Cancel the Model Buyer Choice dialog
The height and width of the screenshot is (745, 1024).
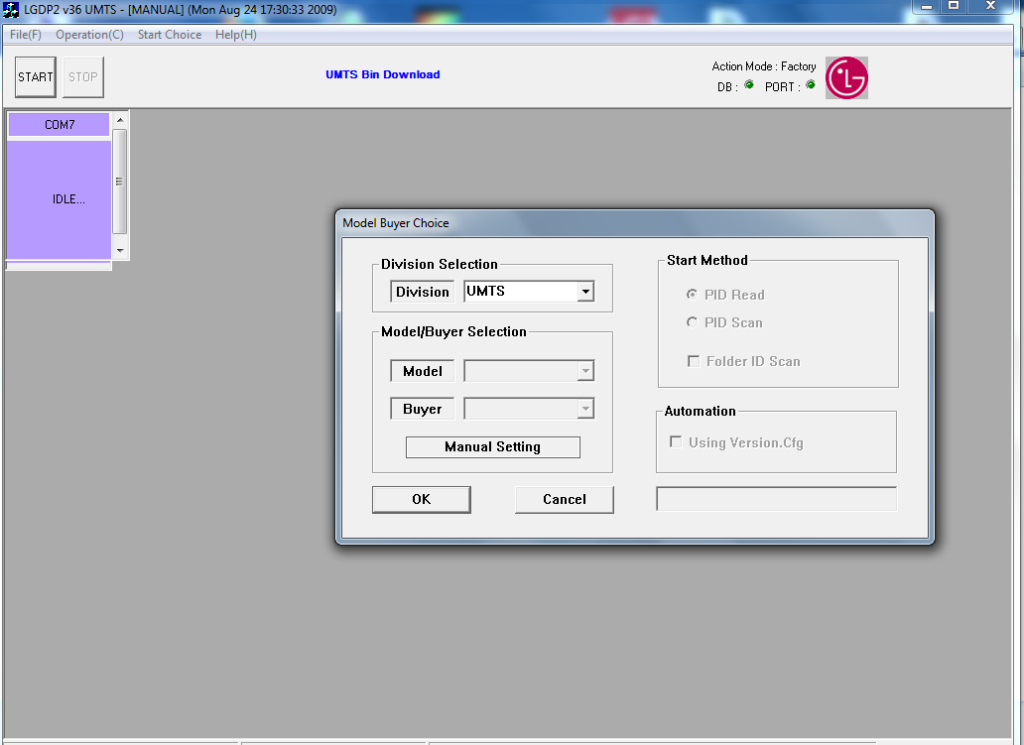[564, 499]
